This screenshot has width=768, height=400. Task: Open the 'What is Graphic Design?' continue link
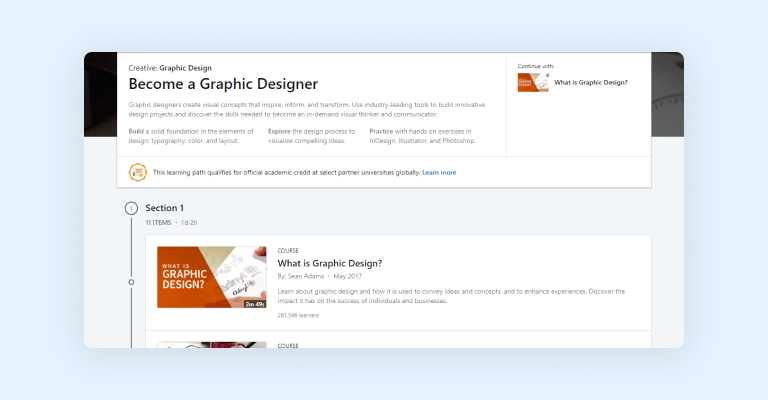591,82
